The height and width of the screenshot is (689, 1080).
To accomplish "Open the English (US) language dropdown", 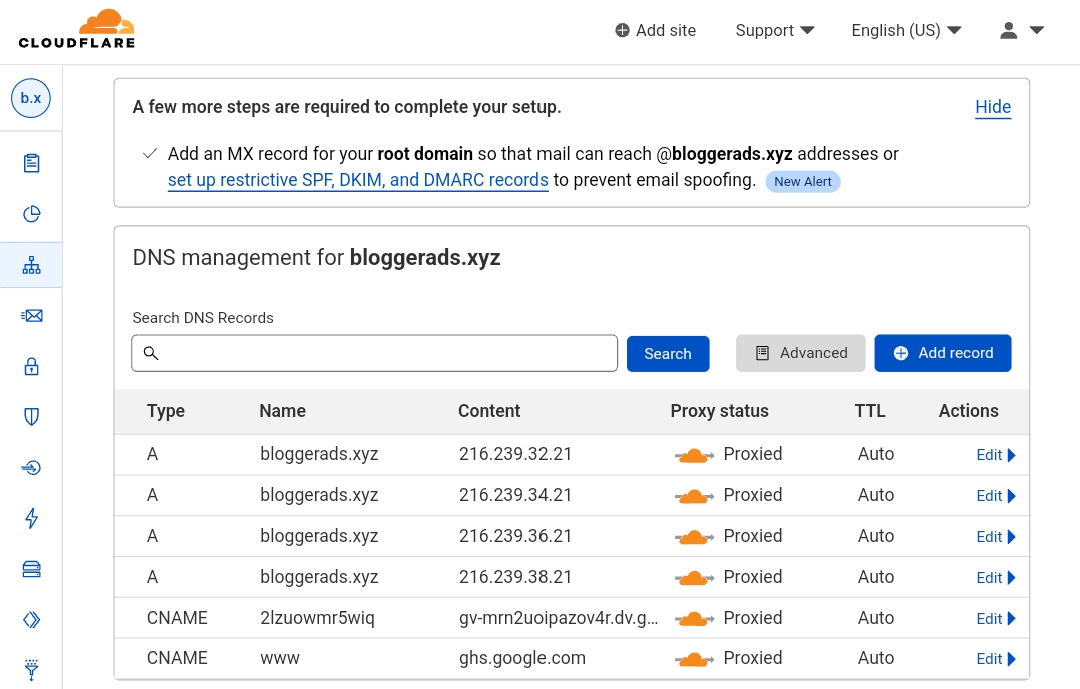I will (906, 30).
